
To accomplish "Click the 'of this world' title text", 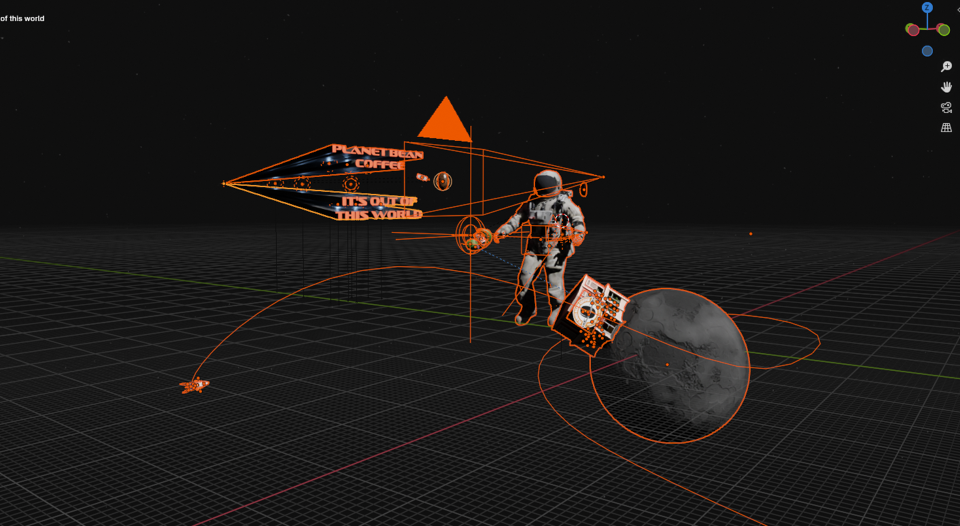I will [22, 18].
